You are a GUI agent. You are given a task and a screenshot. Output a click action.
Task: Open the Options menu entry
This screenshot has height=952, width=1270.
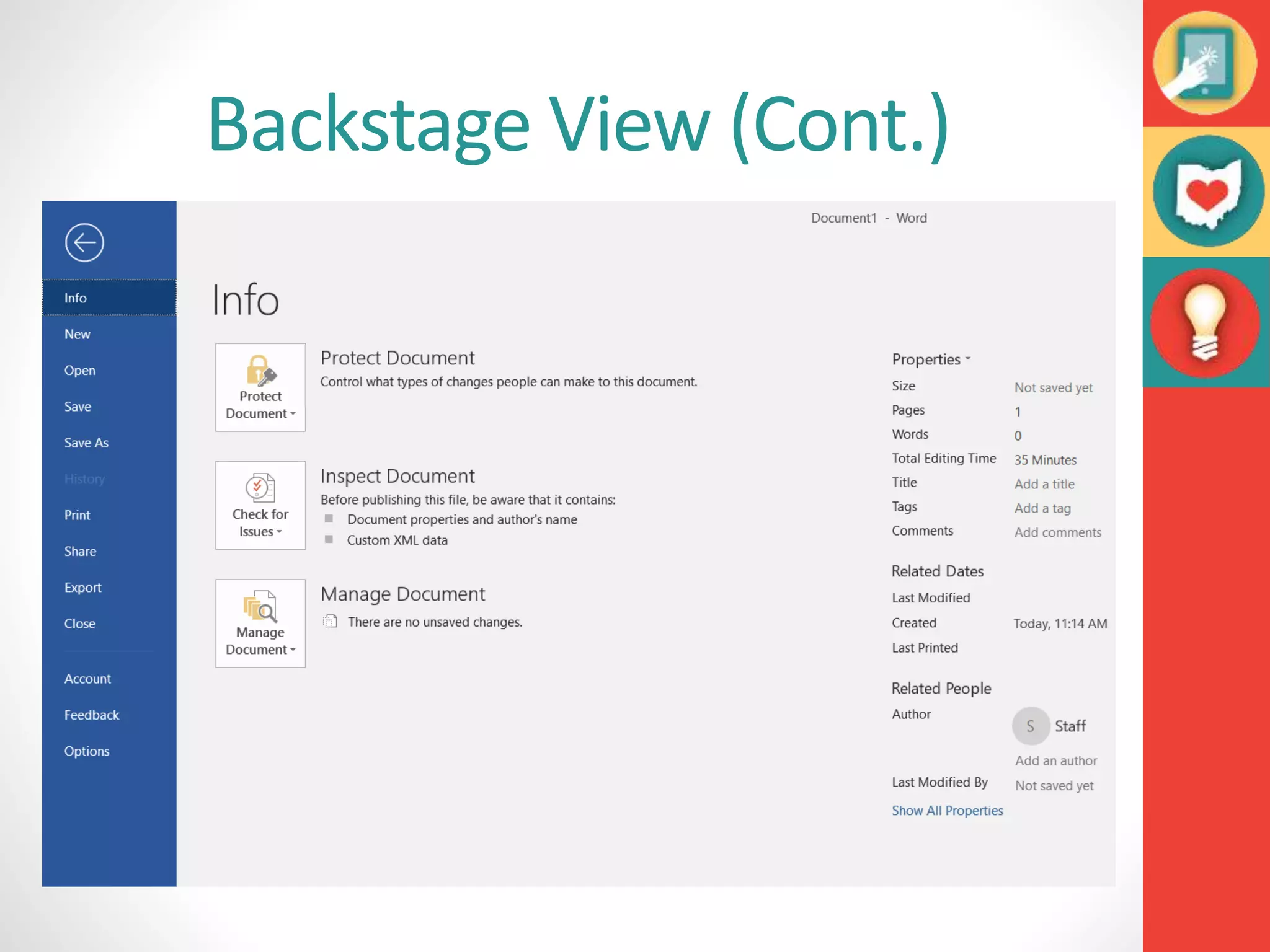(87, 751)
